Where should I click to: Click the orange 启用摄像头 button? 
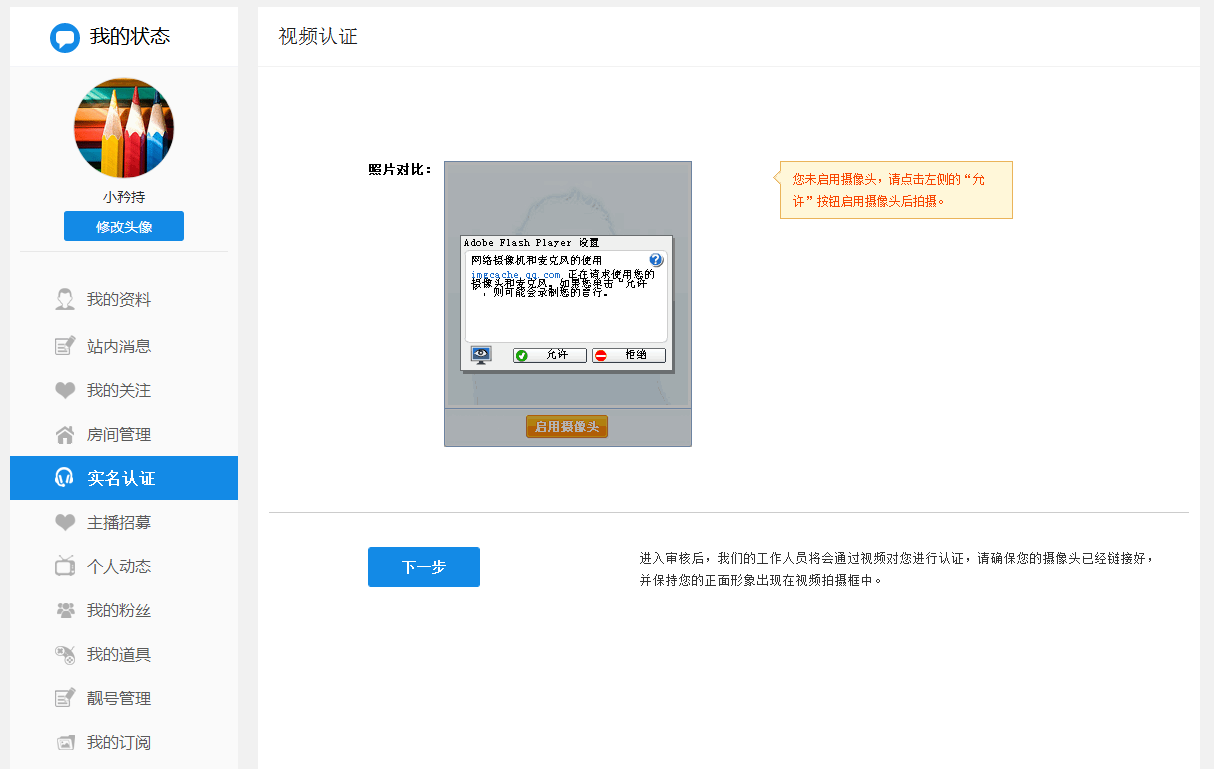click(x=567, y=427)
